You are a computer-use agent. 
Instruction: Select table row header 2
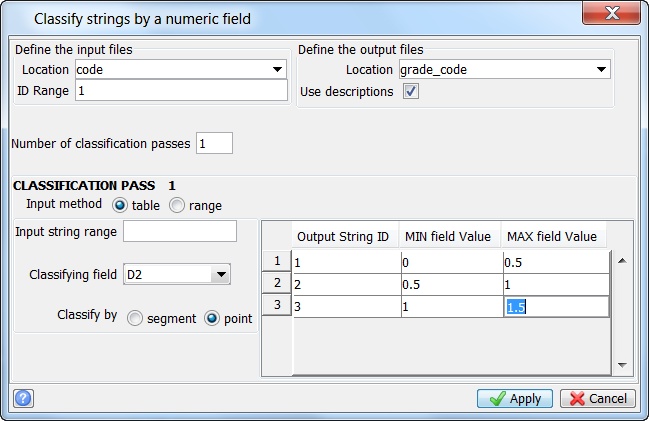(276, 284)
